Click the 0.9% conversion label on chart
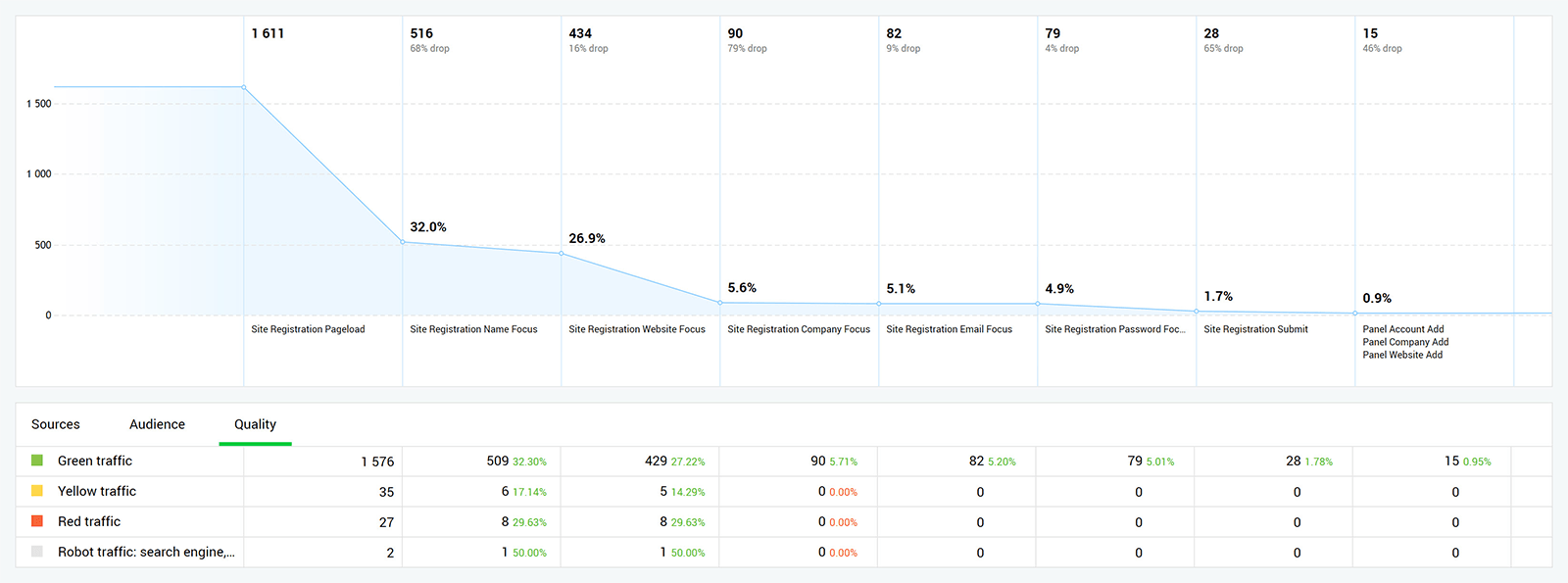The height and width of the screenshot is (583, 1568). 1377,298
